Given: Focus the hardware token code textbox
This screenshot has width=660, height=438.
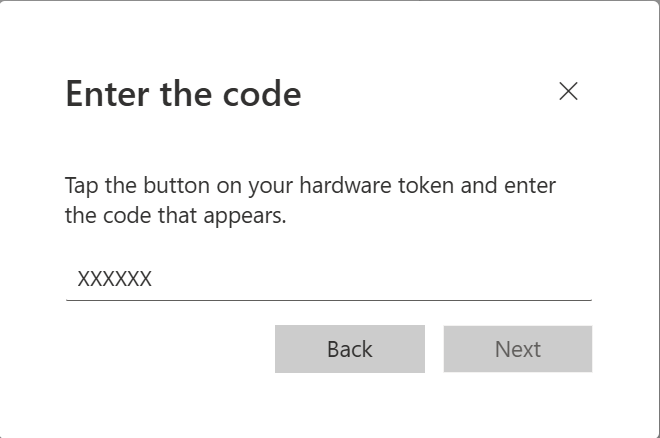Looking at the screenshot, I should click(329, 279).
